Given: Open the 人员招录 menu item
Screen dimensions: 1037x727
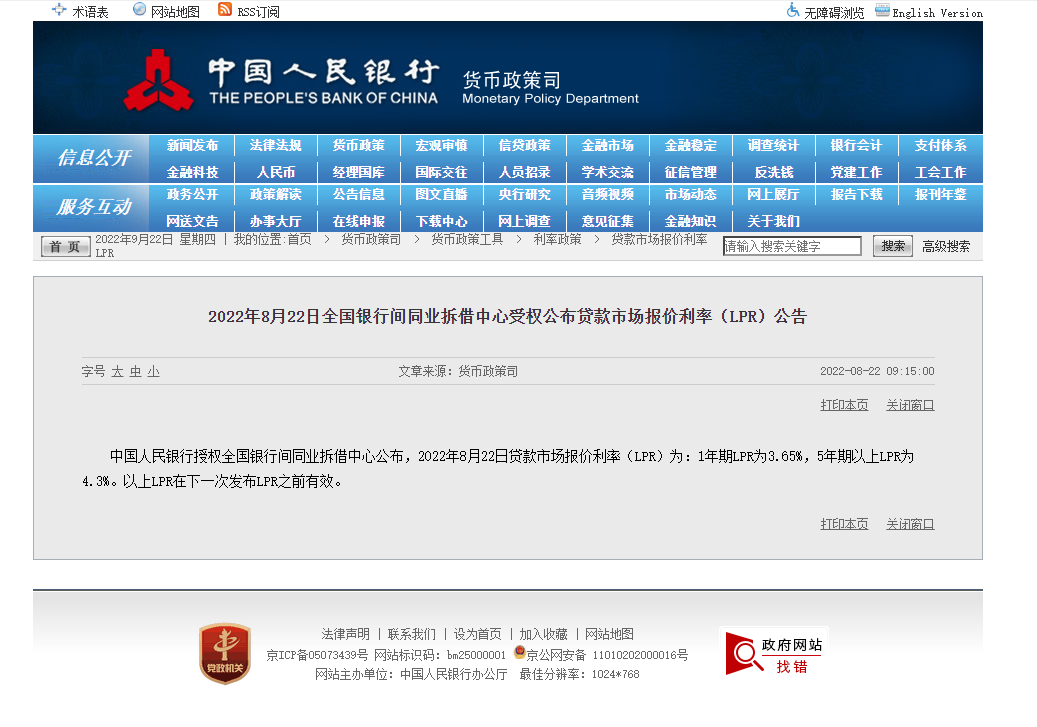Looking at the screenshot, I should coord(524,173).
